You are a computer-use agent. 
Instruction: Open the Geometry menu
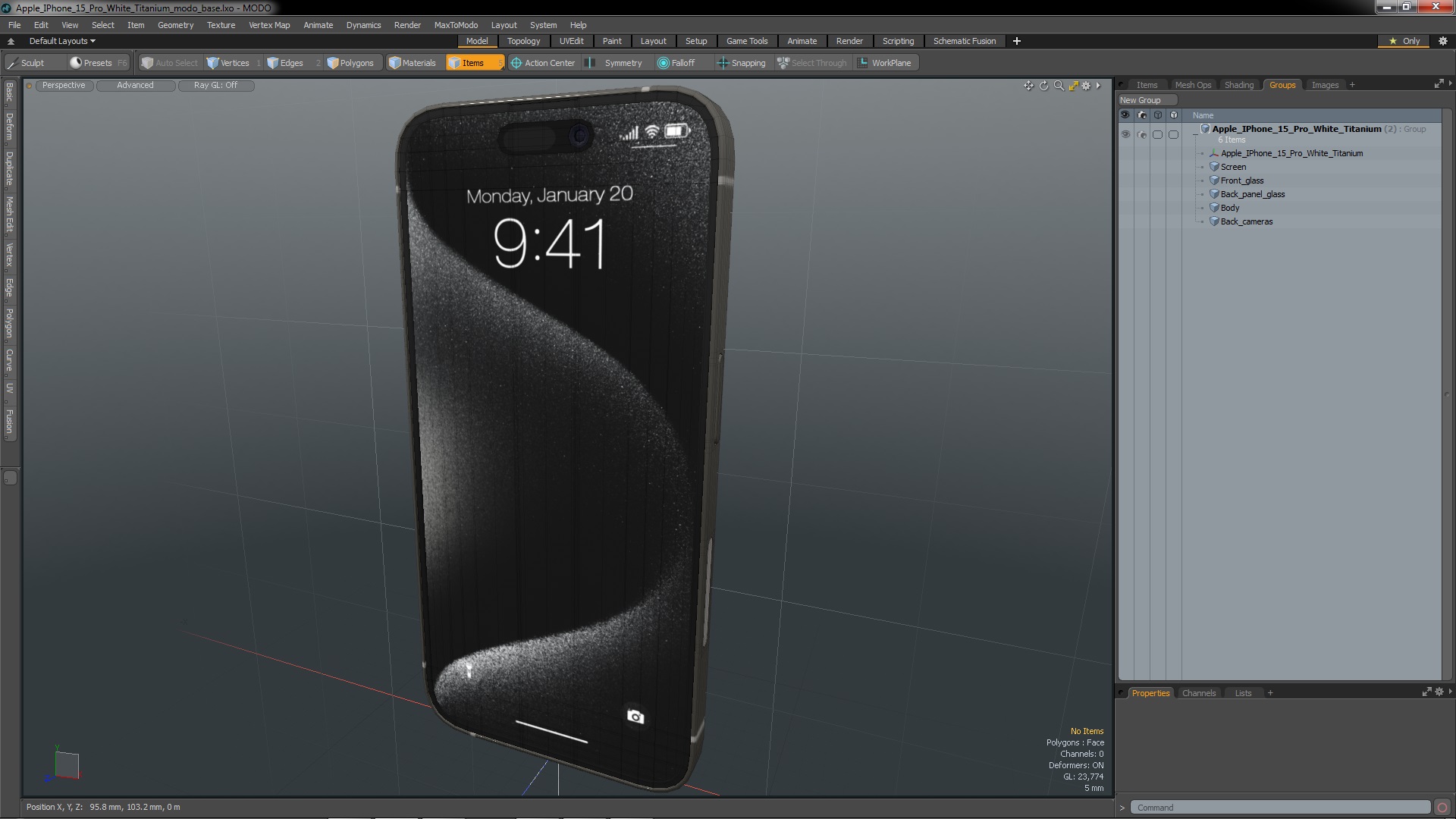pos(175,25)
